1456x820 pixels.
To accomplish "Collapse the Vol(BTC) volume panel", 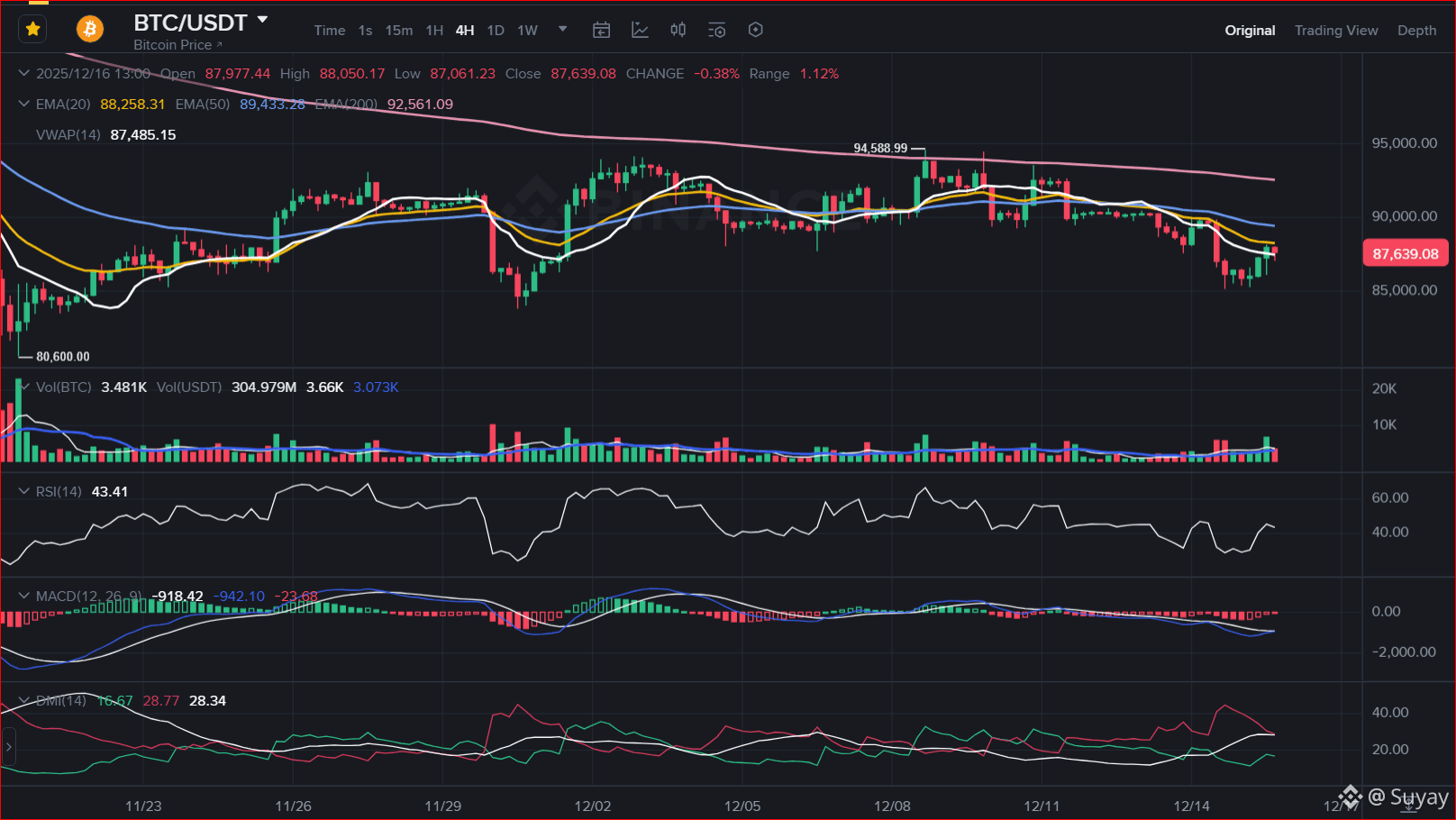I will [24, 387].
